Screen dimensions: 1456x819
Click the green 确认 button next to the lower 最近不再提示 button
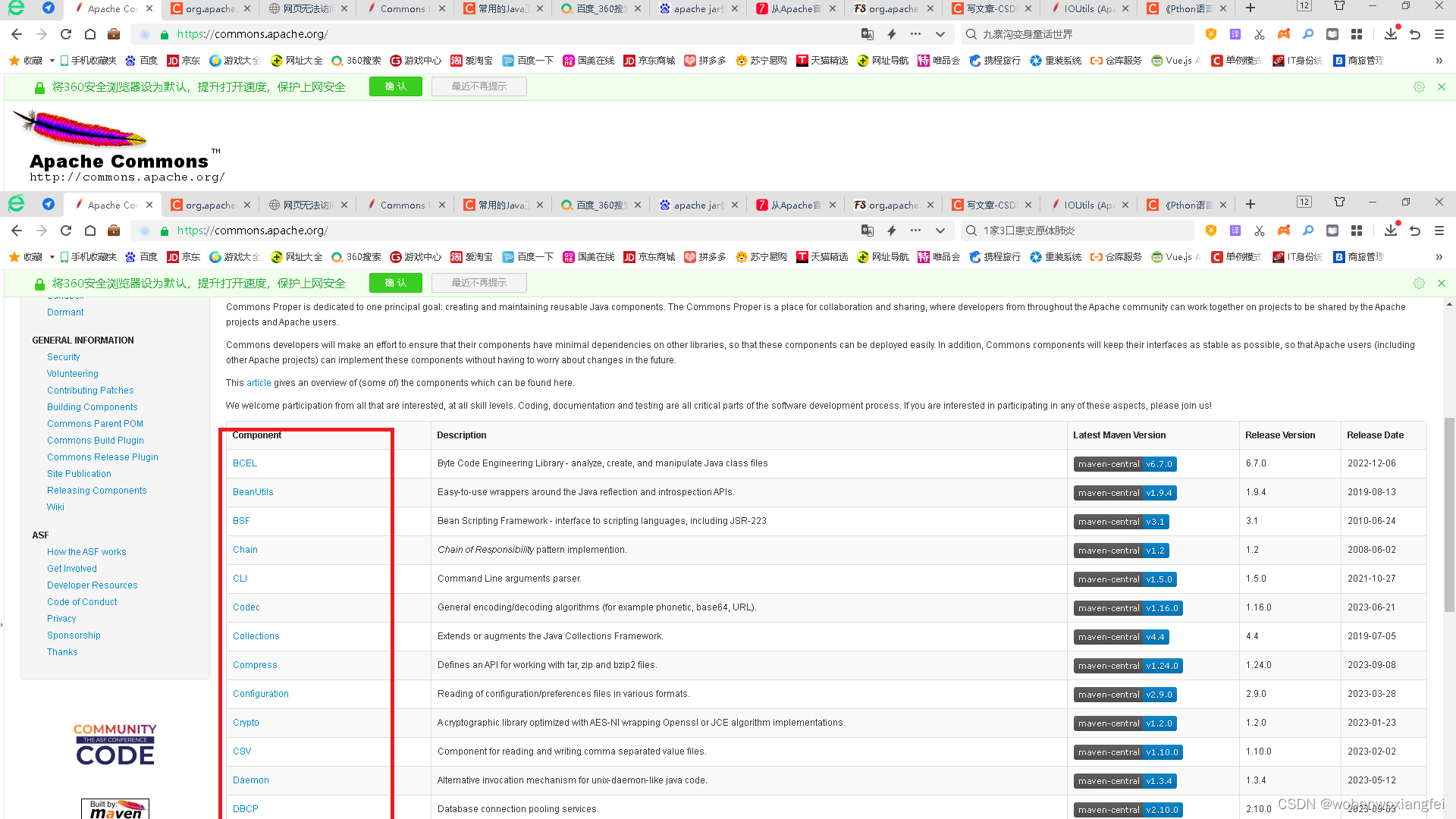tap(395, 283)
